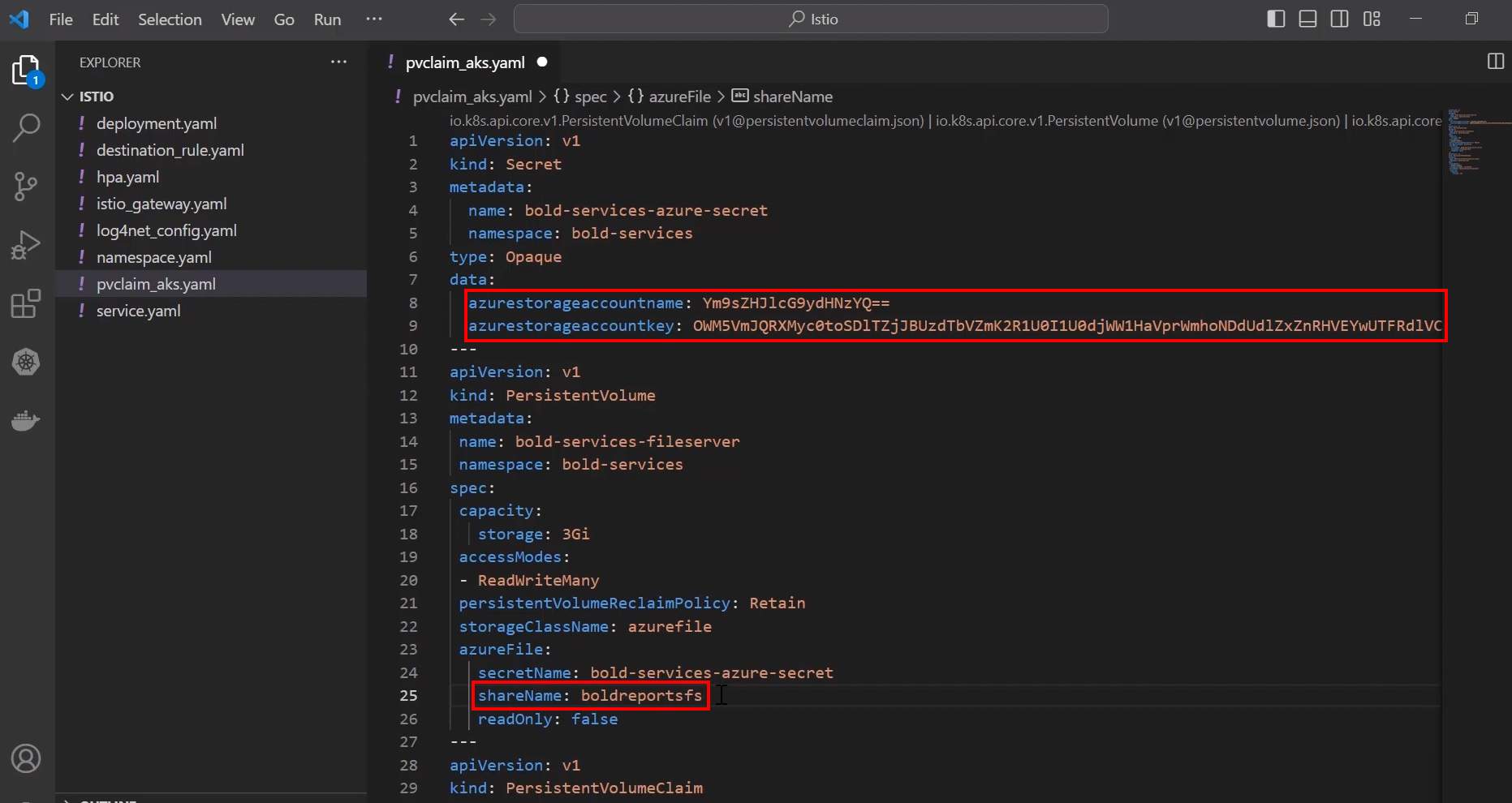
Task: Click the azurestorageaccountname value
Action: (x=796, y=303)
